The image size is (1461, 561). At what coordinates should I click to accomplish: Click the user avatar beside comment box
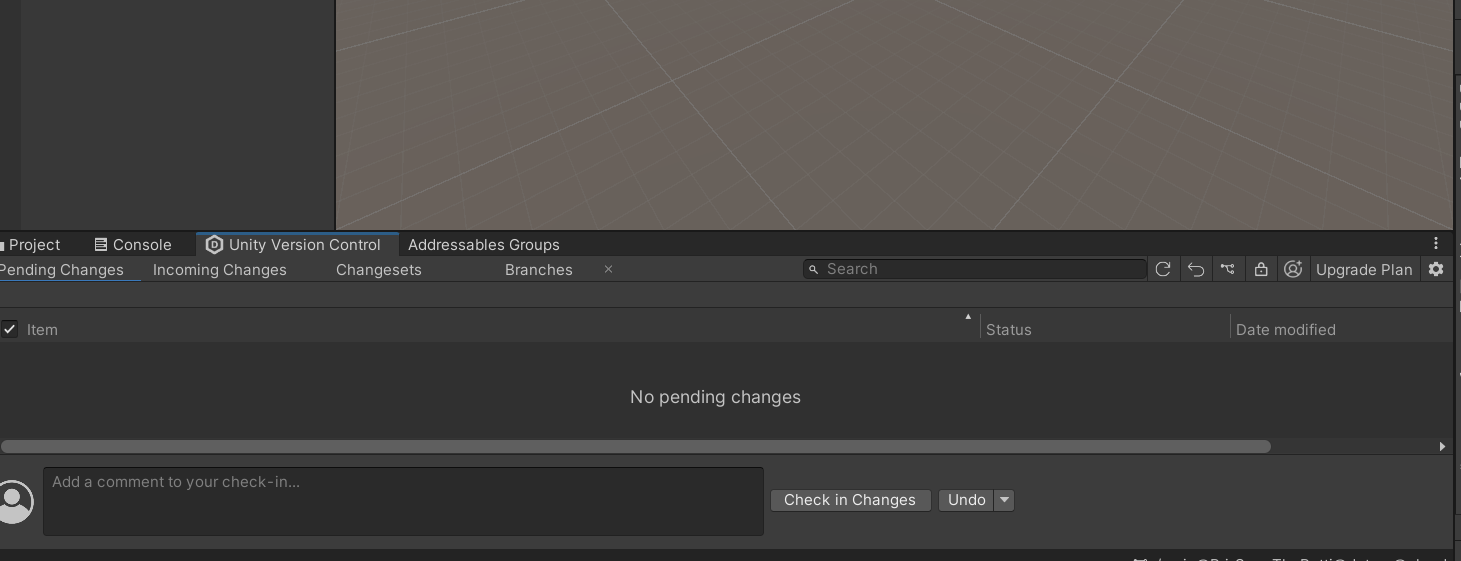(15, 501)
